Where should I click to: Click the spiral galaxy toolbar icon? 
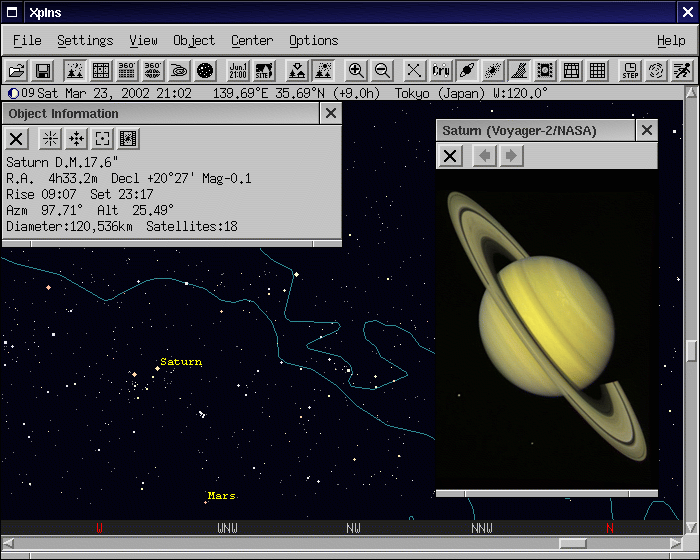coord(179,71)
